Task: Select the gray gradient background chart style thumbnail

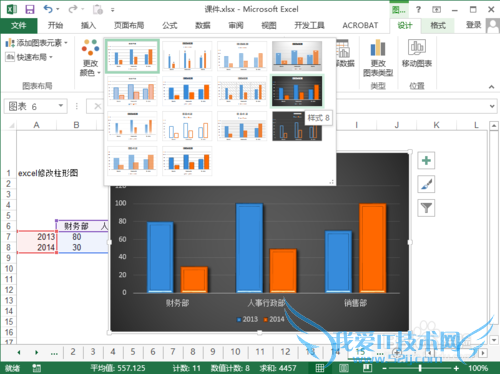Action: click(297, 56)
